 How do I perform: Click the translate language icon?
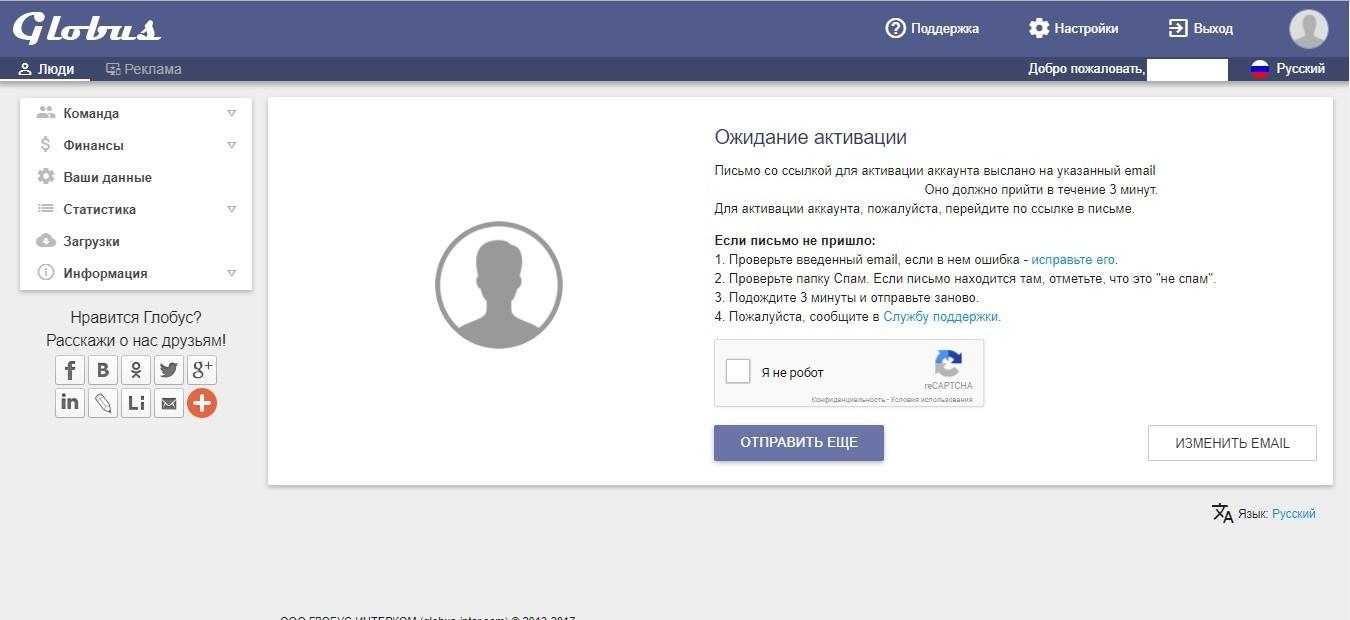[x=1222, y=513]
